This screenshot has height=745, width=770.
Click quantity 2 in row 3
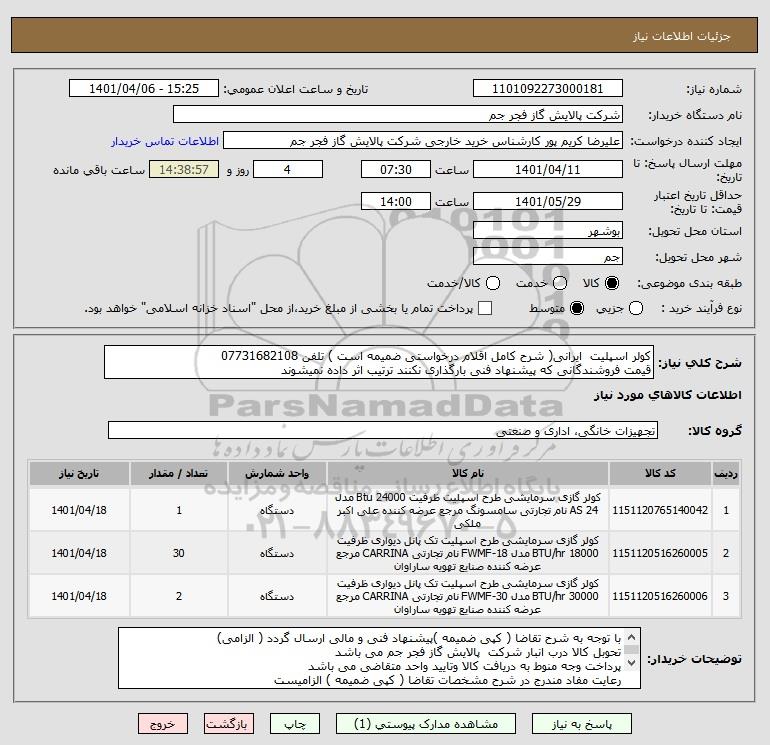pos(179,596)
